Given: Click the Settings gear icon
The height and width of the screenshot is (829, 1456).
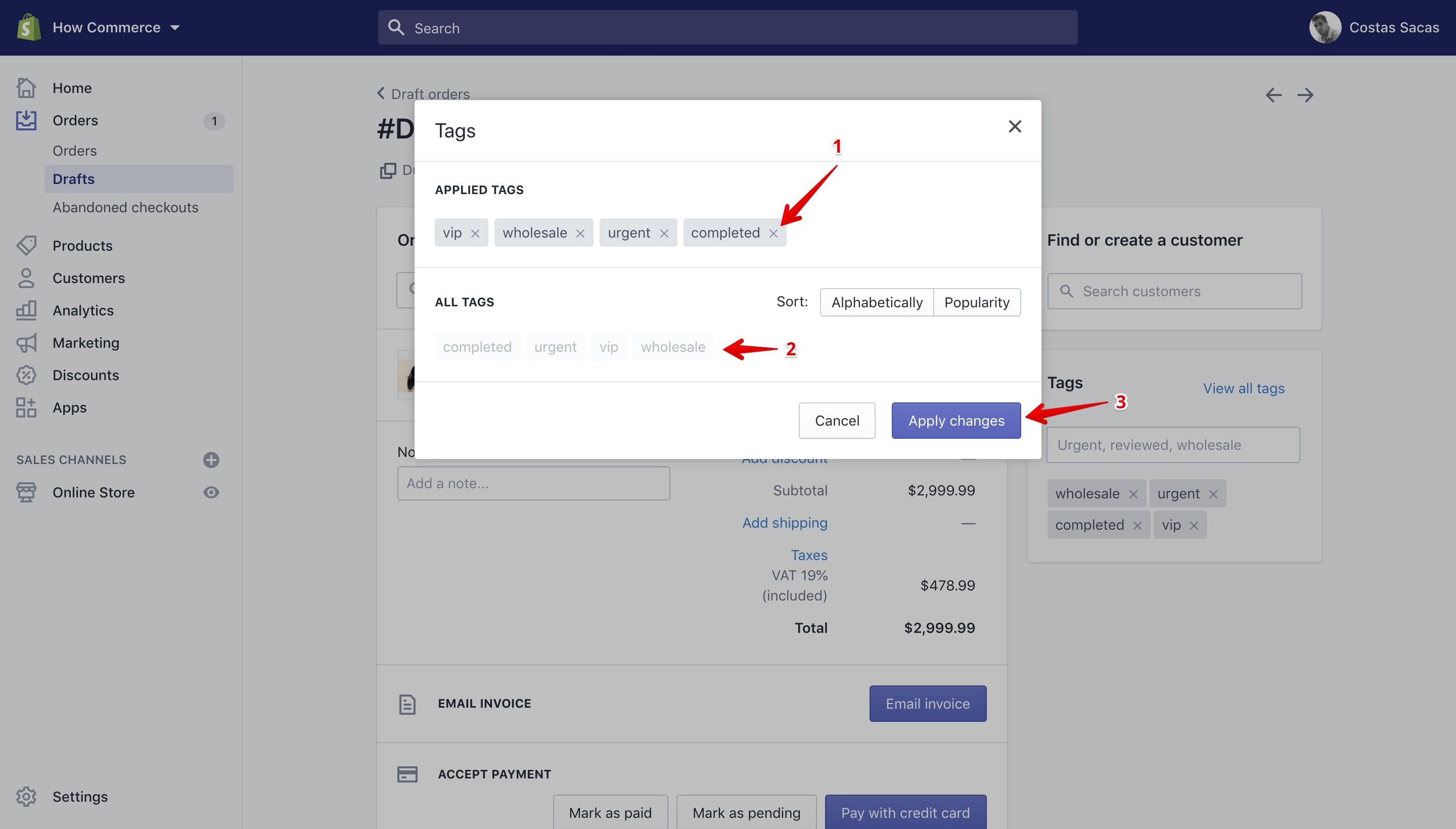Looking at the screenshot, I should pos(26,797).
